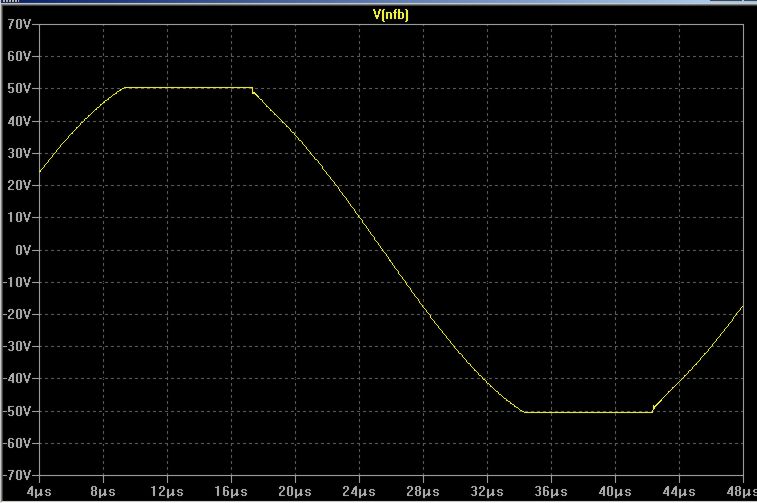
Task: Click the 50V vertical axis label
Action: pos(19,89)
